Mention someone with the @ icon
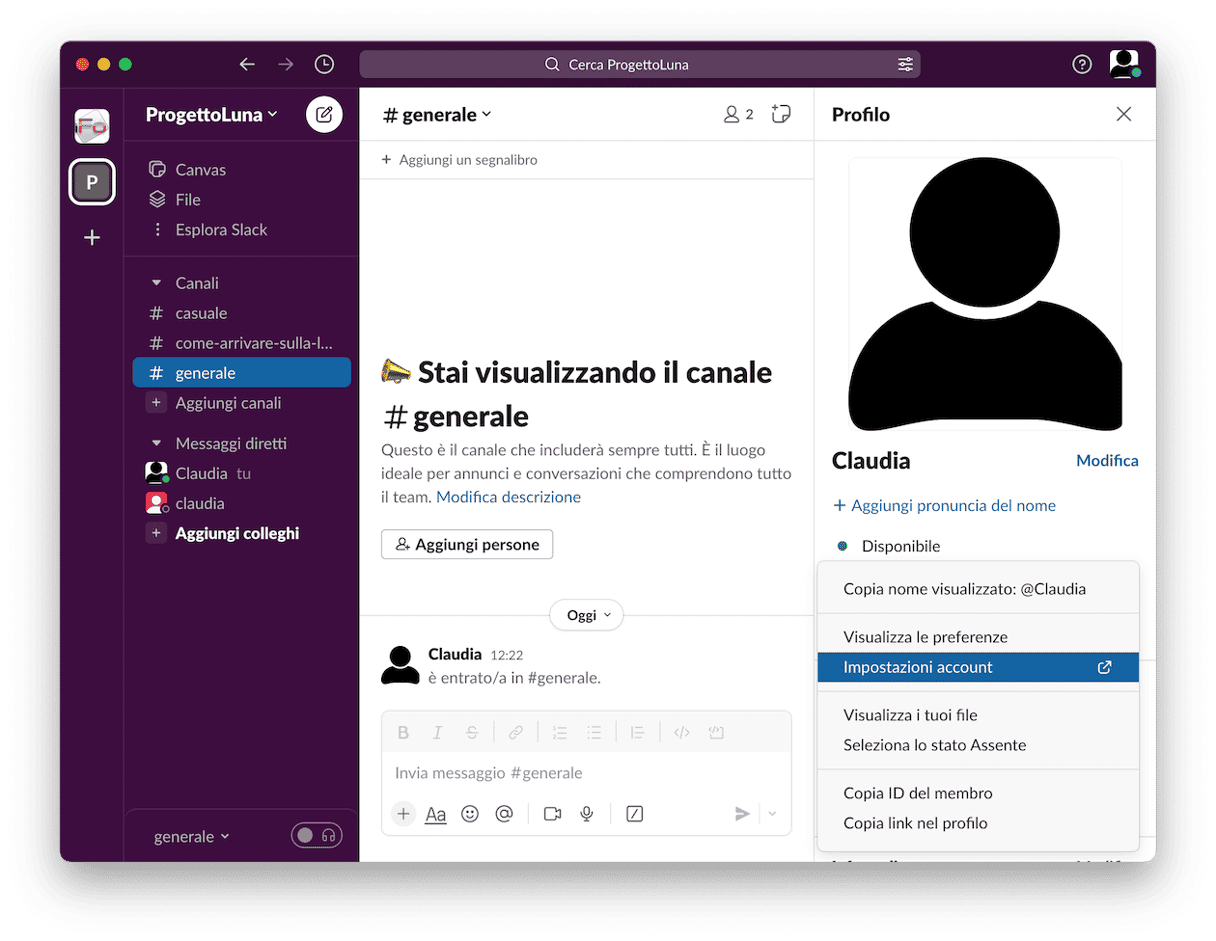This screenshot has width=1216, height=941. pos(504,814)
